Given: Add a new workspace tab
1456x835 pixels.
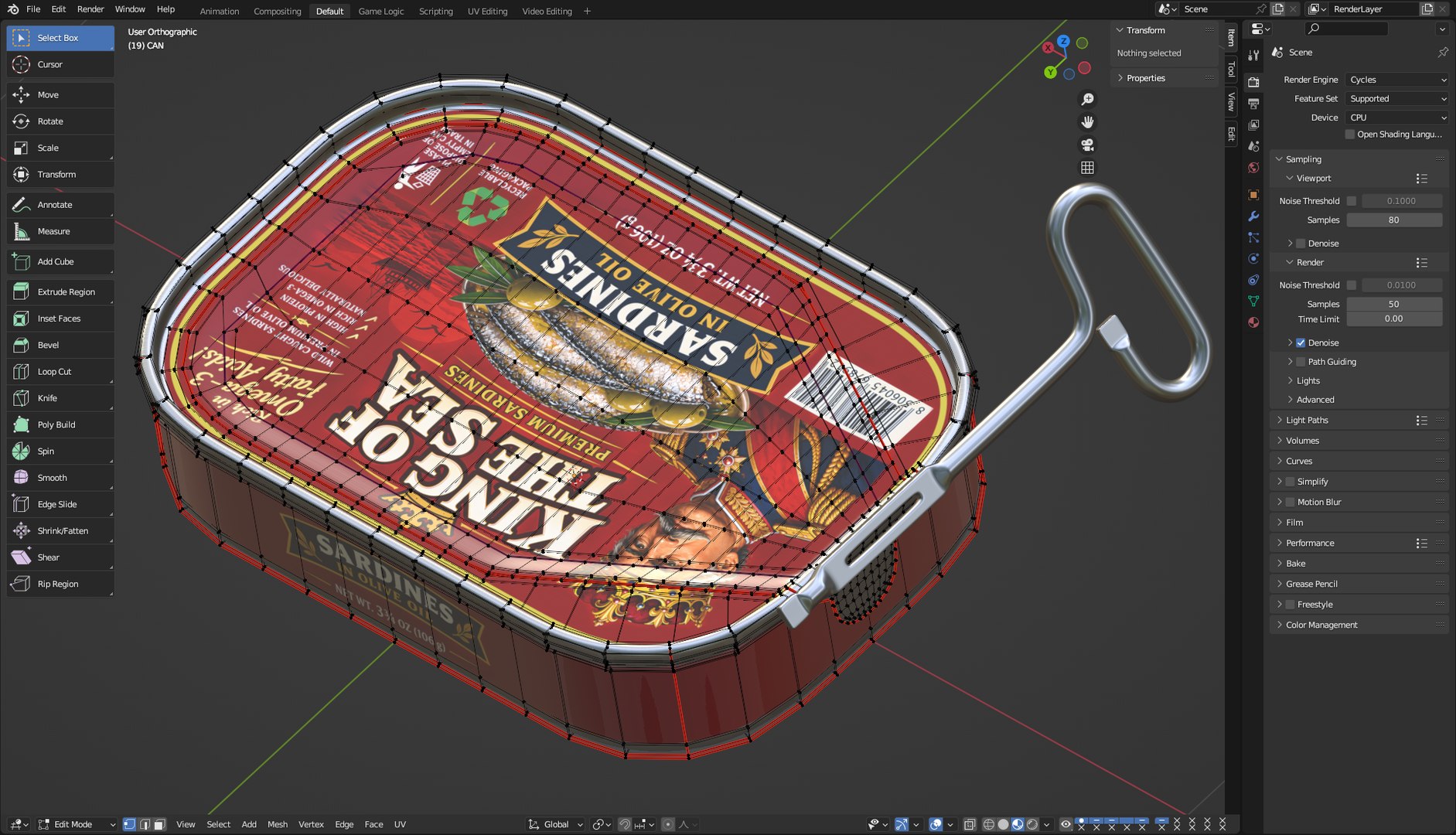Looking at the screenshot, I should coord(587,11).
